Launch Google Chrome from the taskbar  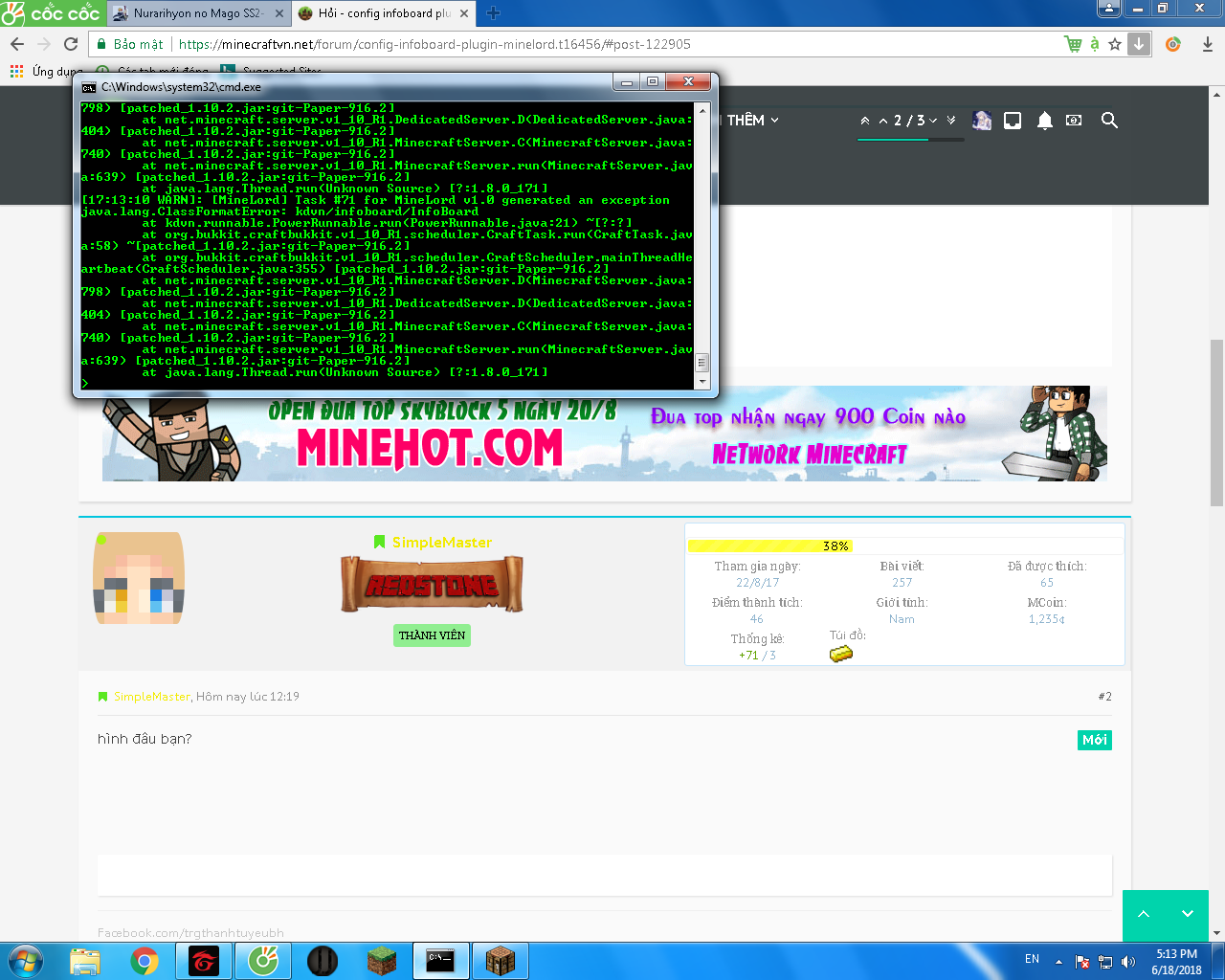tap(145, 961)
